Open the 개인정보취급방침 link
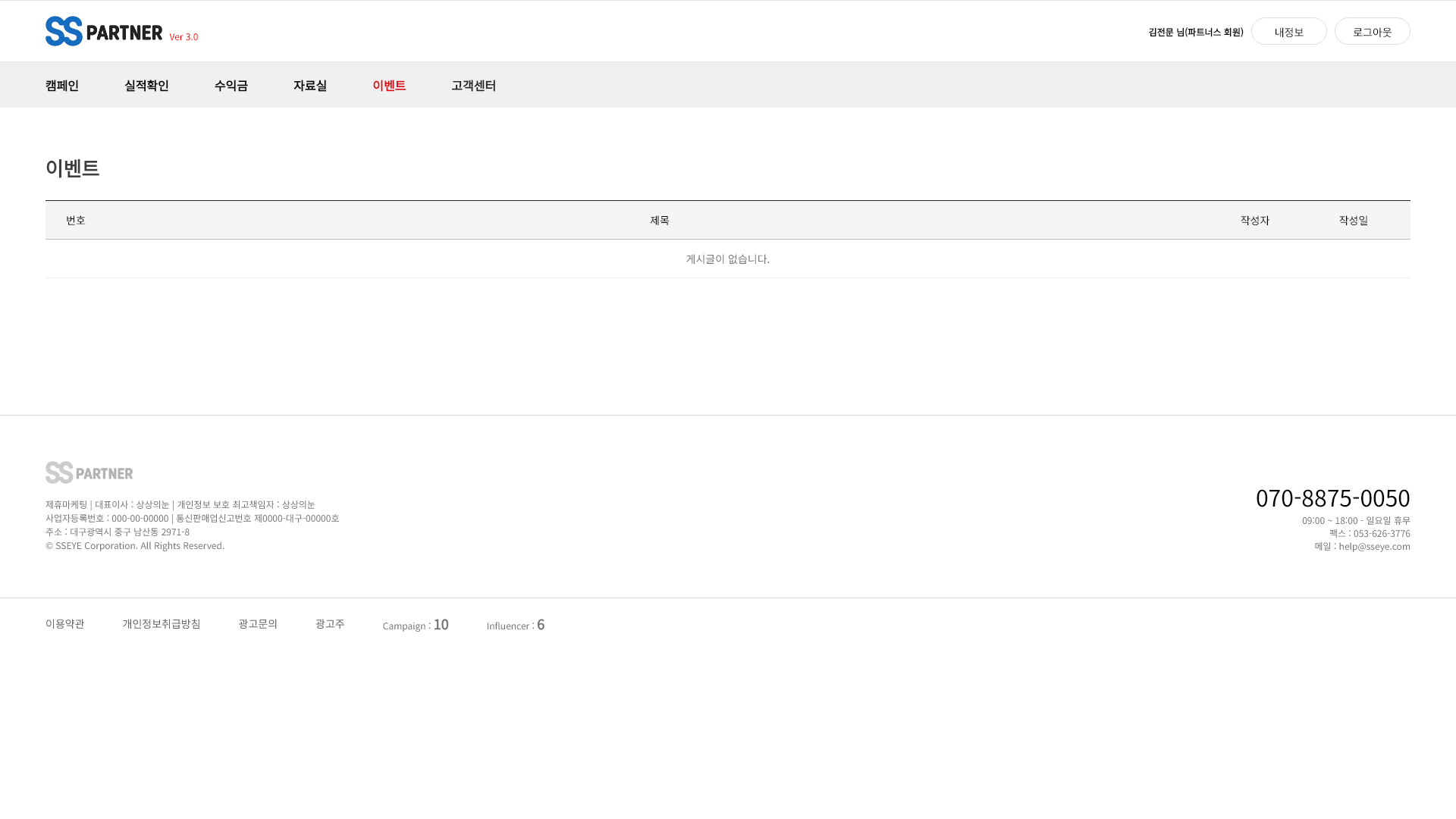The height and width of the screenshot is (819, 1456). pos(162,623)
